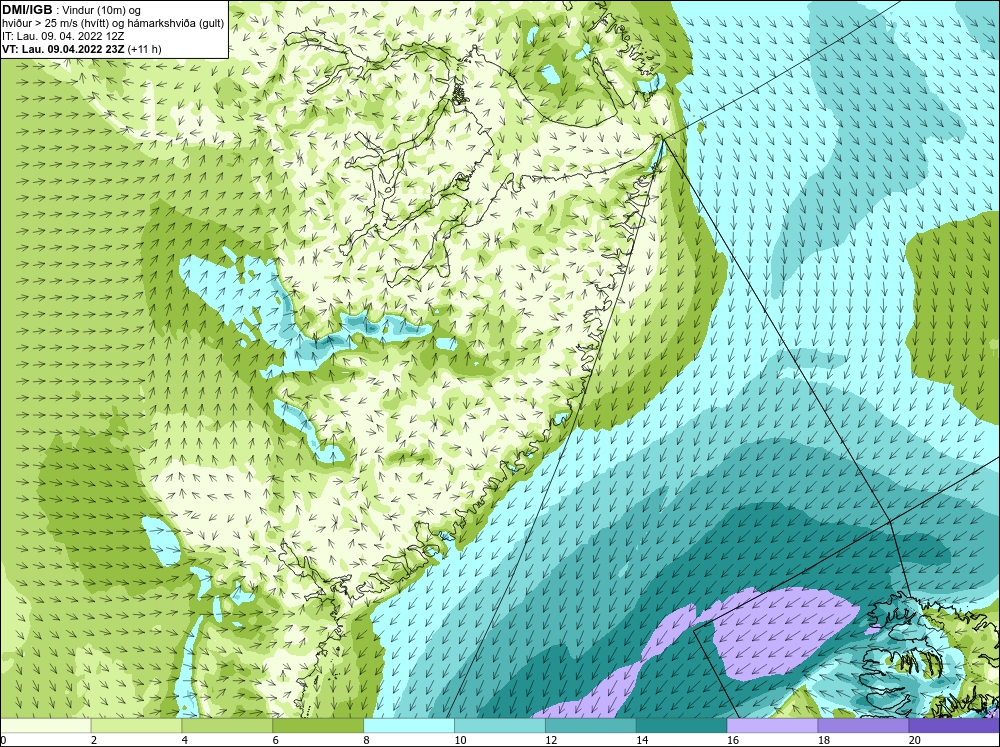Click the legend value '12'
1000x747 pixels.
pyautogui.click(x=552, y=740)
